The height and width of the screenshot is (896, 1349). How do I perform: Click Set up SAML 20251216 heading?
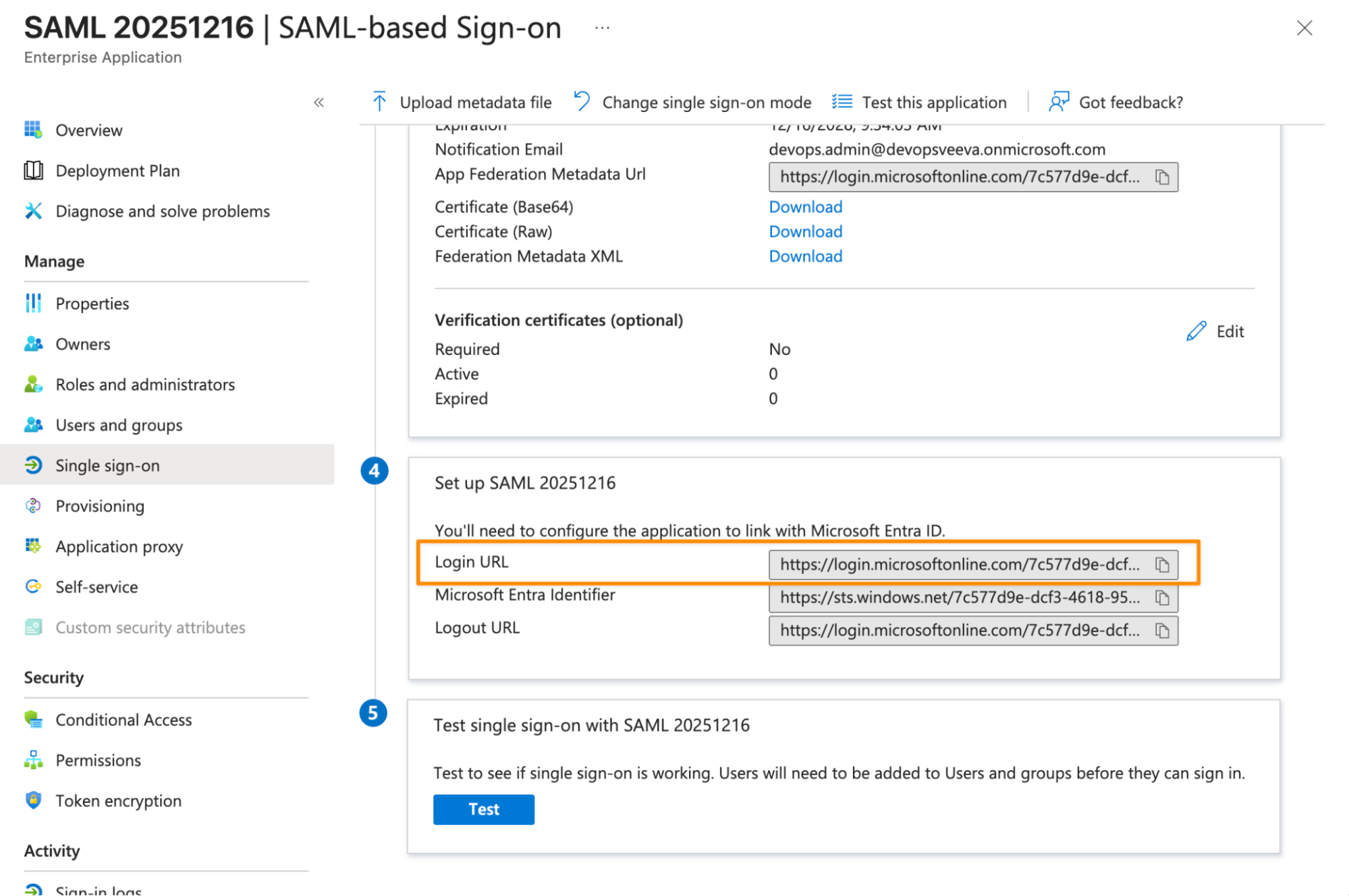point(524,483)
